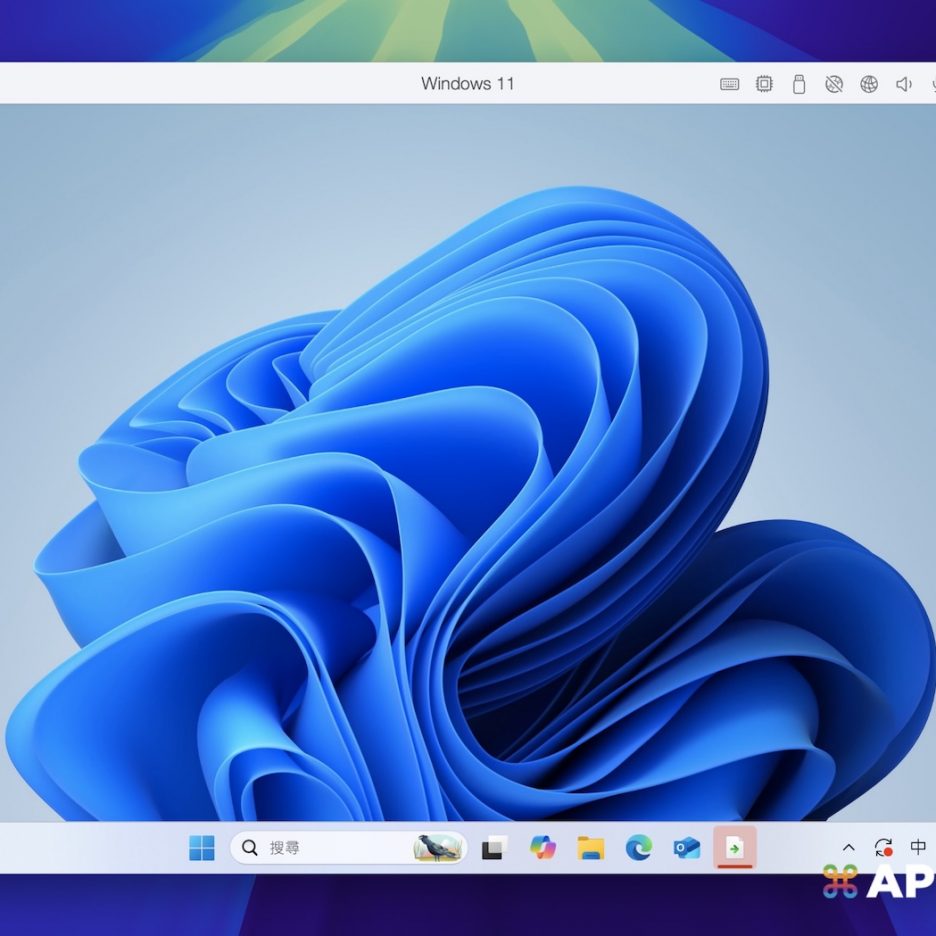
Task: Open the Windows Start menu
Action: click(x=202, y=848)
